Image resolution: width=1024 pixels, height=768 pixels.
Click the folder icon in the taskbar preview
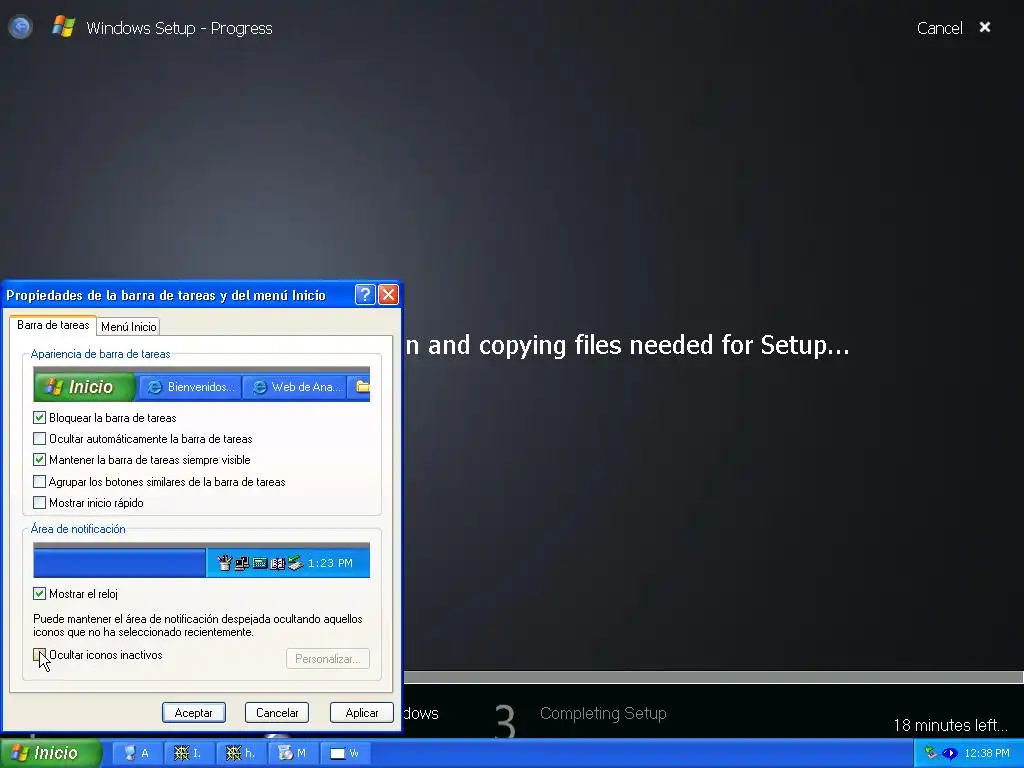[x=362, y=387]
